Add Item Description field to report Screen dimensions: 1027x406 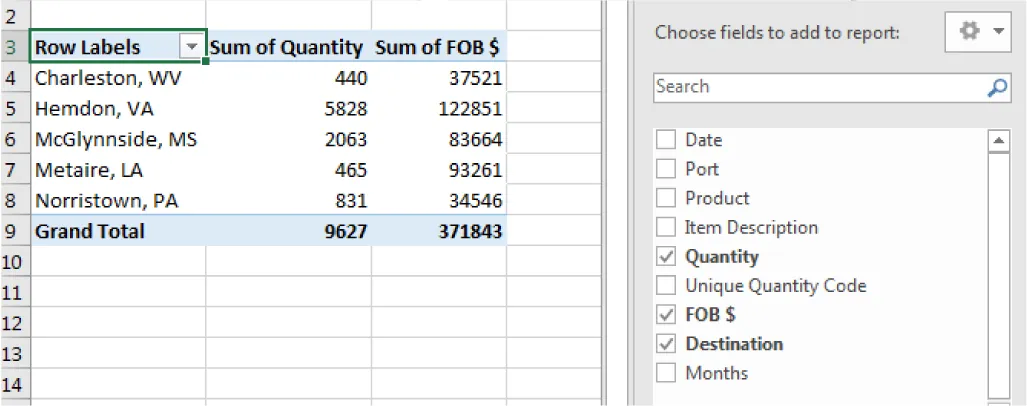(x=665, y=228)
